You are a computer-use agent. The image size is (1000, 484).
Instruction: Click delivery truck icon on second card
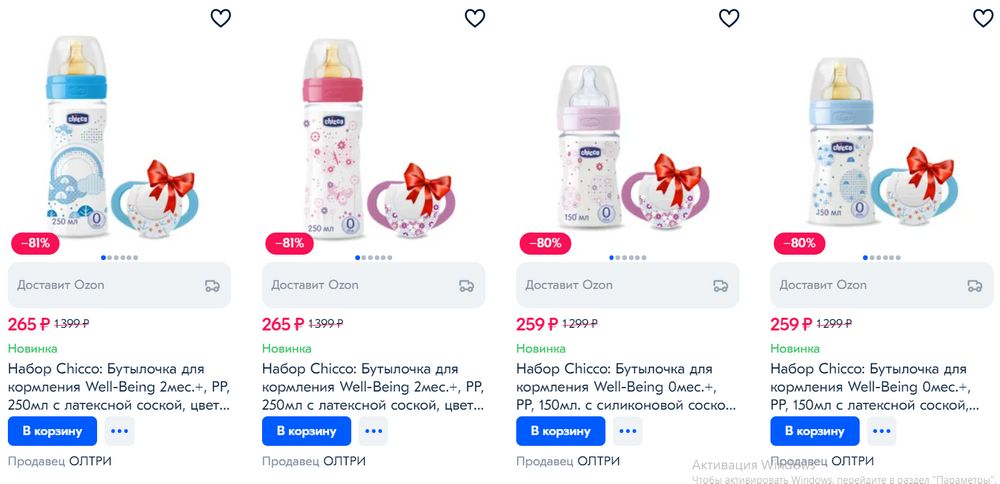[466, 285]
